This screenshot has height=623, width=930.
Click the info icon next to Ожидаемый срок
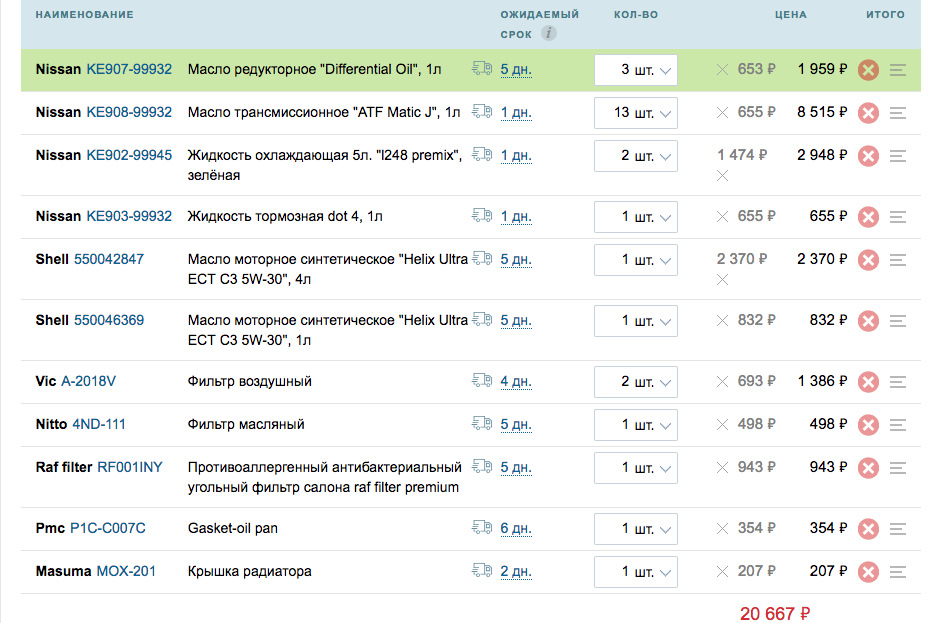[549, 33]
